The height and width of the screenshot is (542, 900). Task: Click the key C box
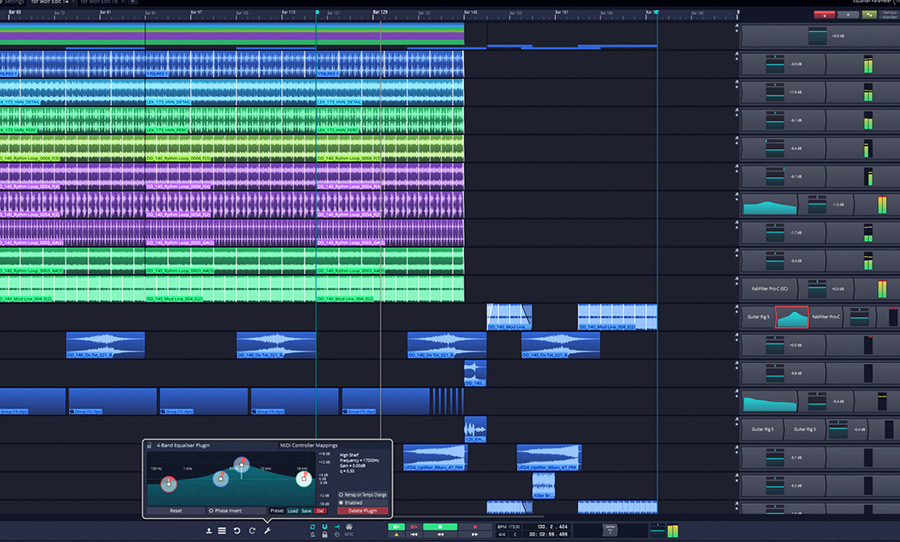(515, 535)
